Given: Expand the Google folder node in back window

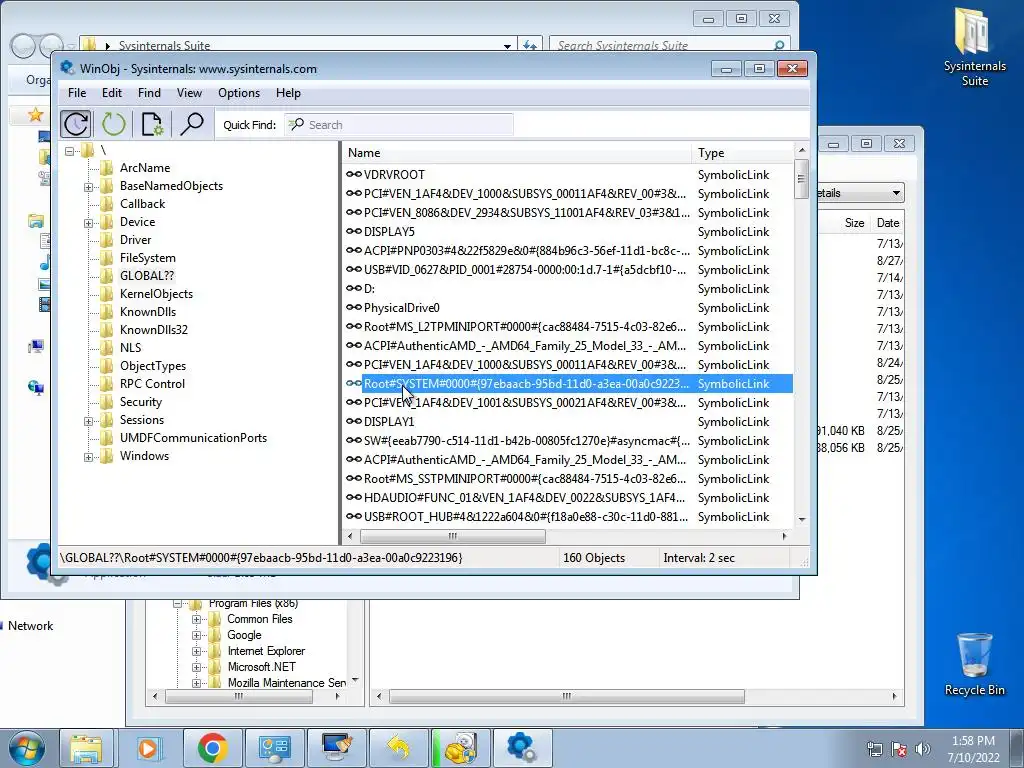Looking at the screenshot, I should click(x=196, y=635).
